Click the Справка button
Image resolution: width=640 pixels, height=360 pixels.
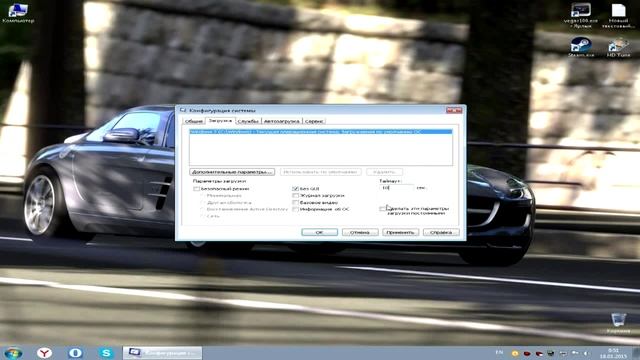point(441,232)
